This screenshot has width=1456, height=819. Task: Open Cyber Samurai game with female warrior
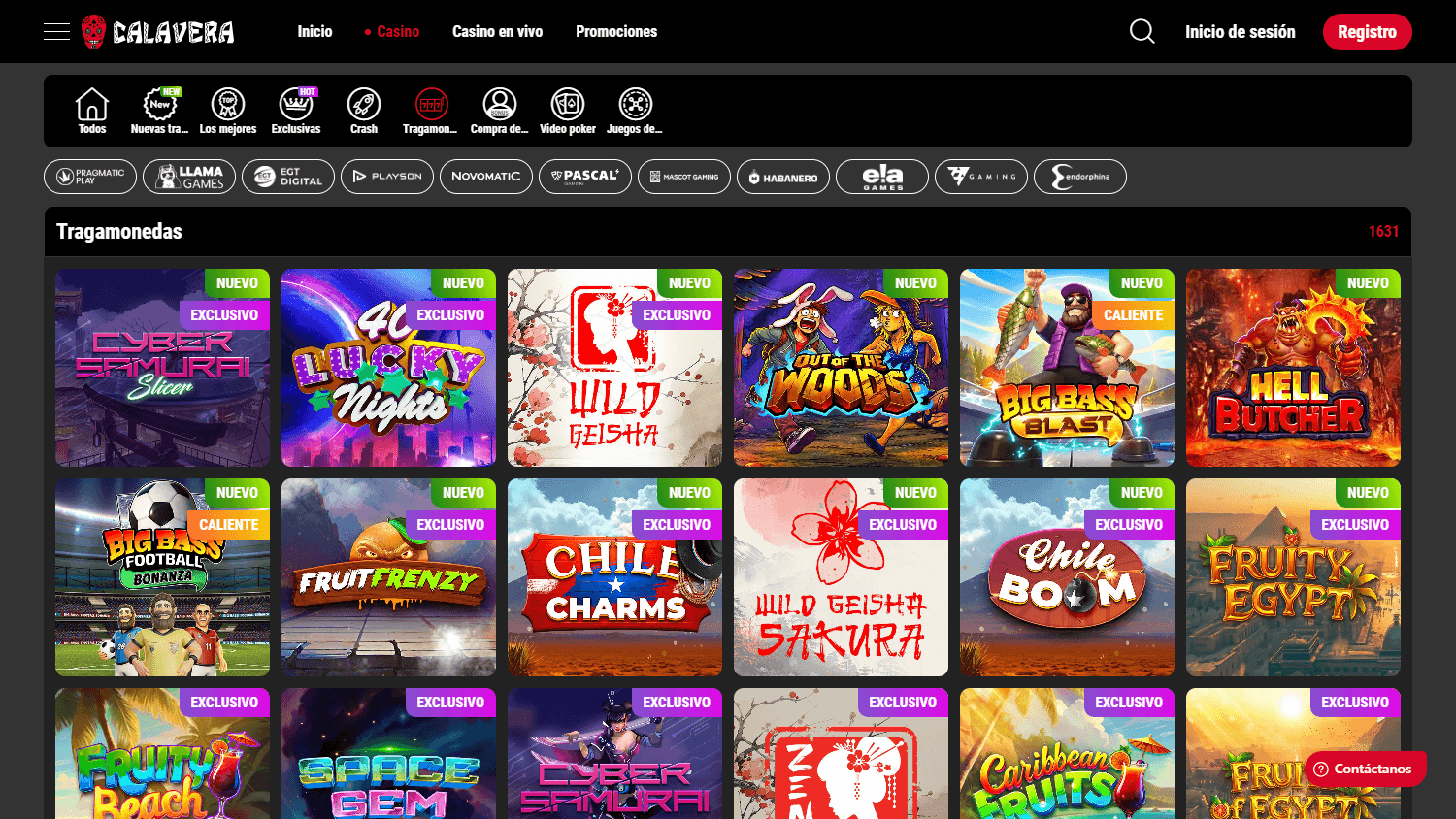pyautogui.click(x=614, y=754)
